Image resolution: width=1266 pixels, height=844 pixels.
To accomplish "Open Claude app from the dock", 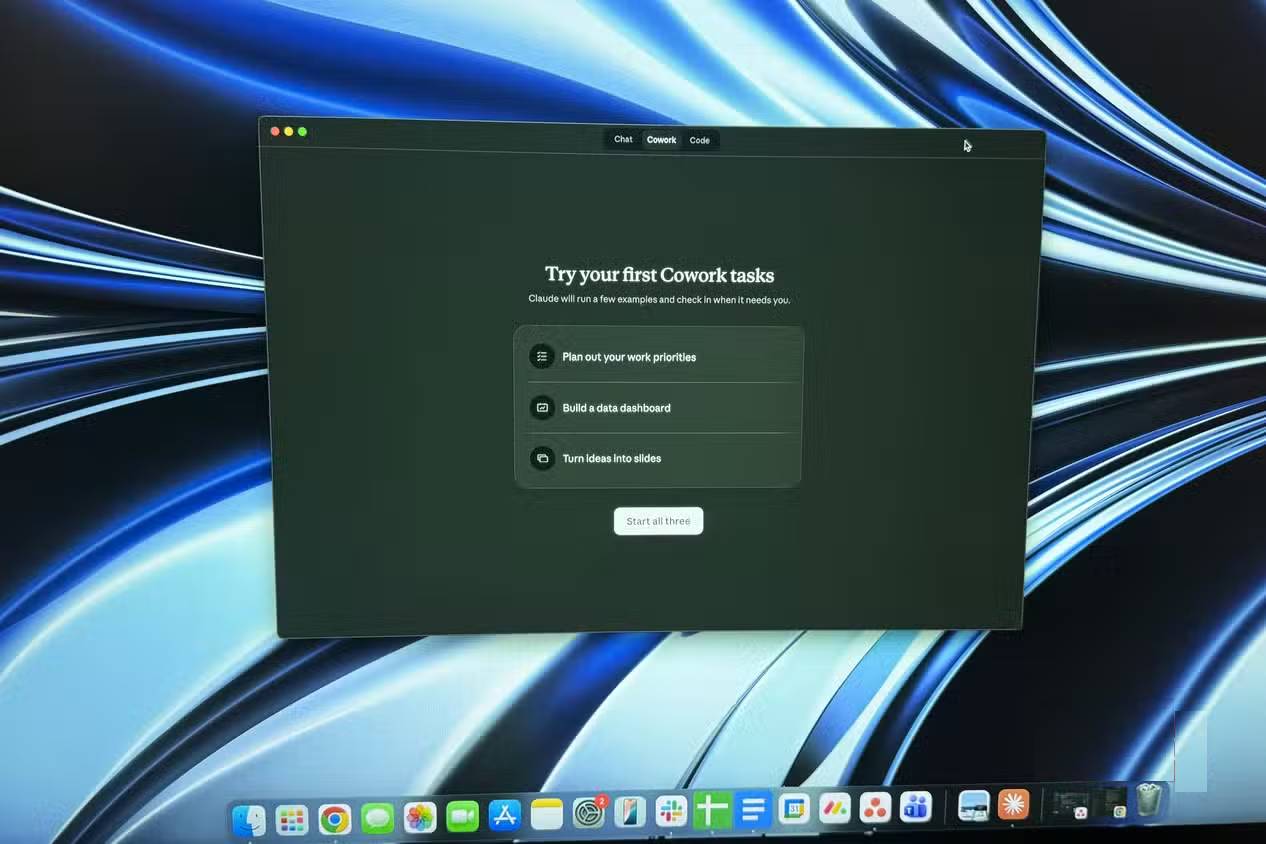I will 1013,805.
